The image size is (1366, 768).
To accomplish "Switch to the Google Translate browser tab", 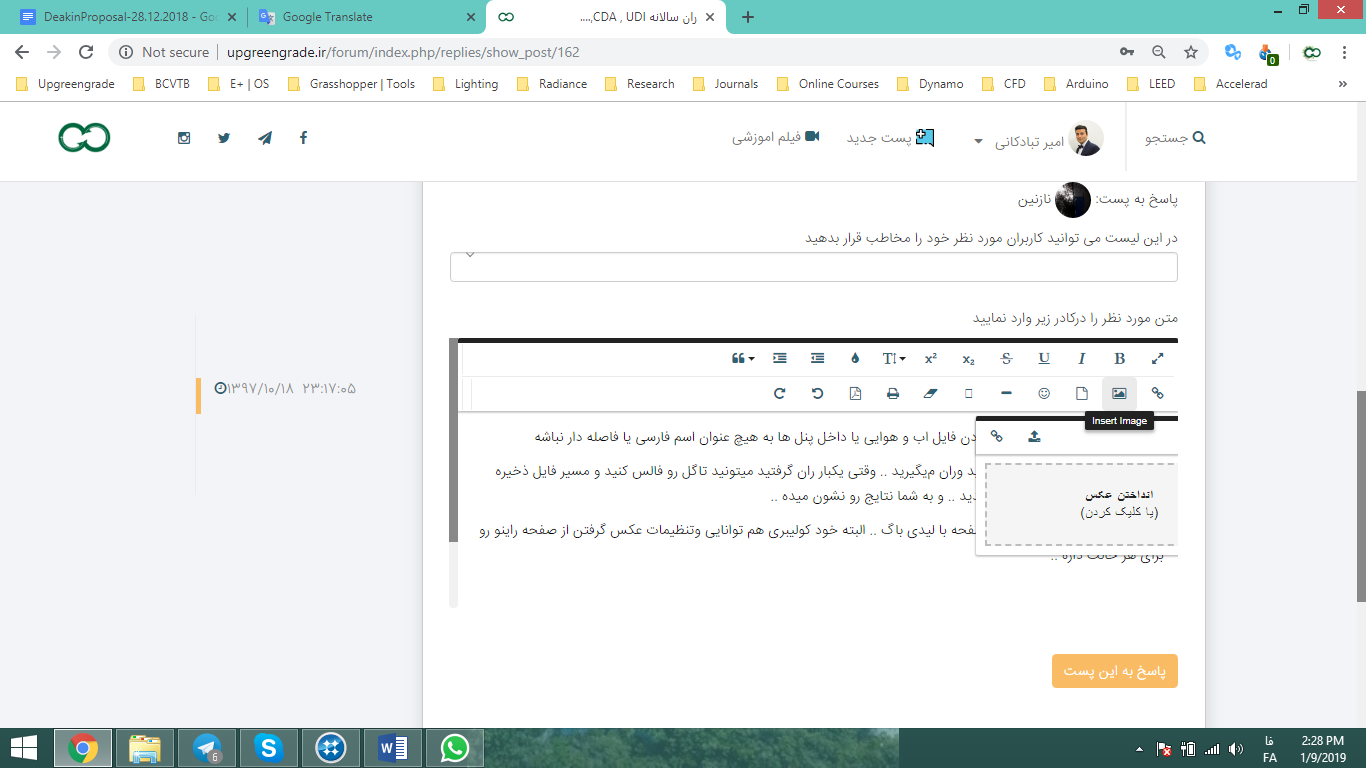I will [365, 17].
